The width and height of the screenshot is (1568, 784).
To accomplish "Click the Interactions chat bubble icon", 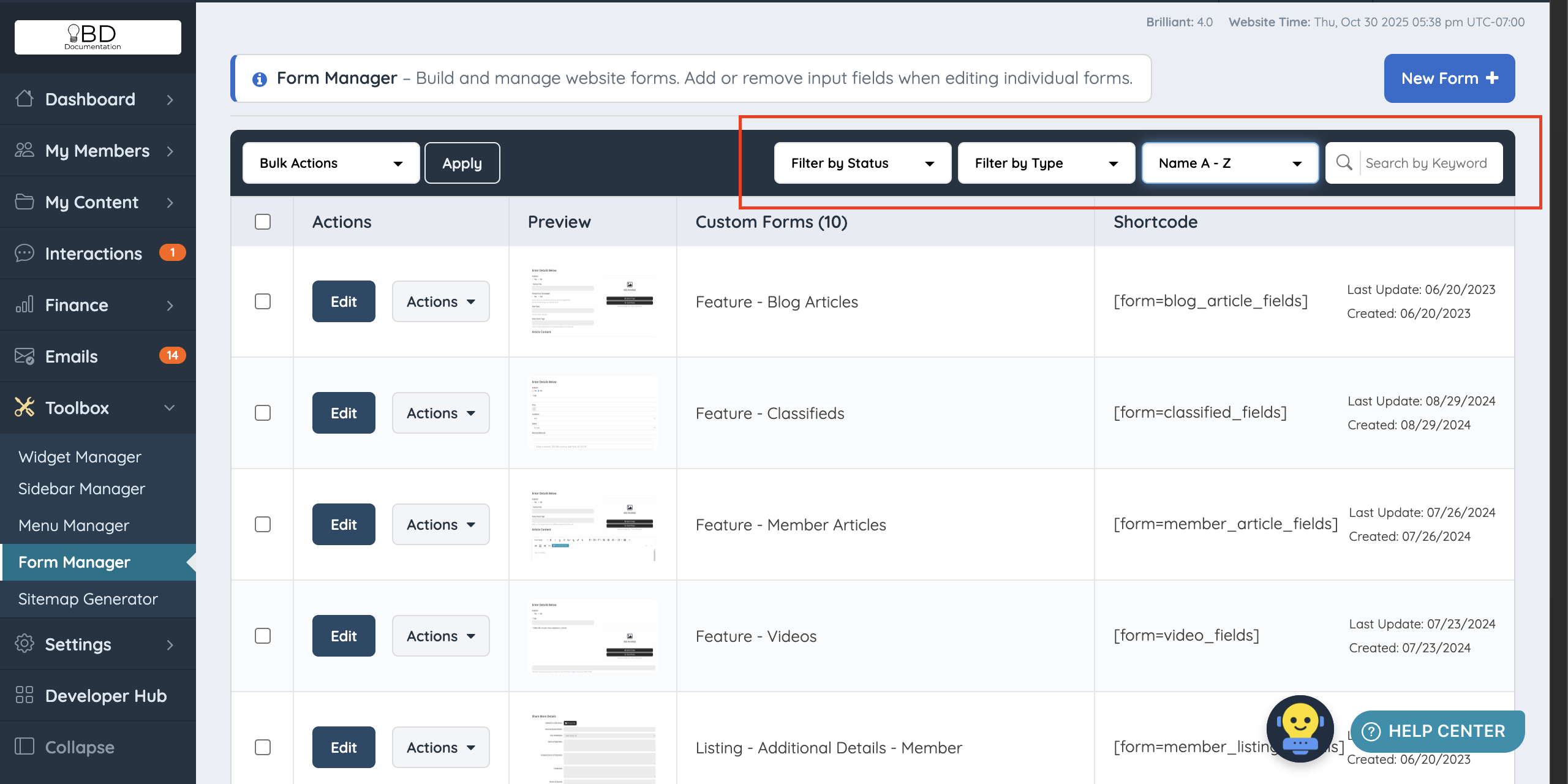I will (24, 253).
